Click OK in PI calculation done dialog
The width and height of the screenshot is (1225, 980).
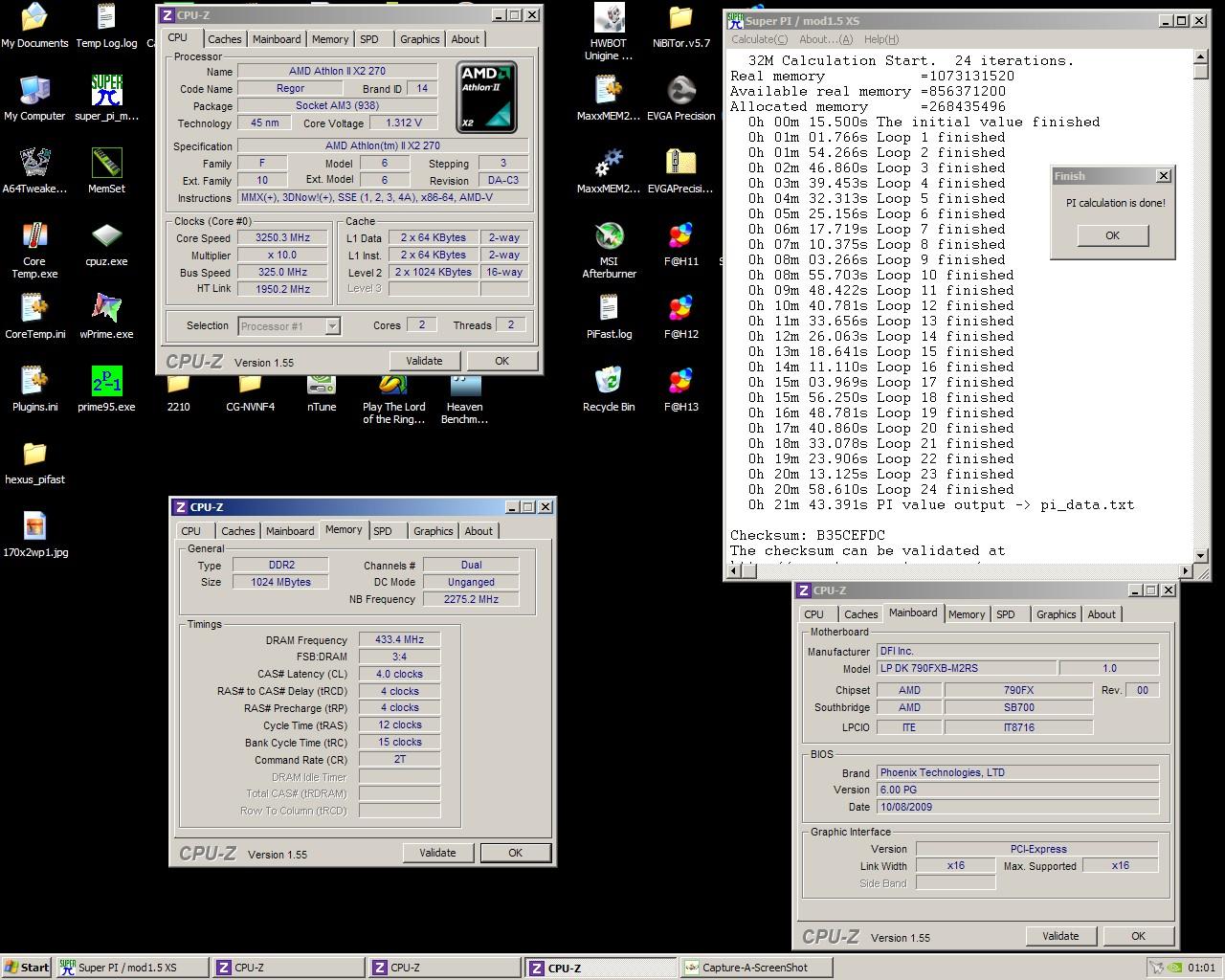[x=1112, y=235]
